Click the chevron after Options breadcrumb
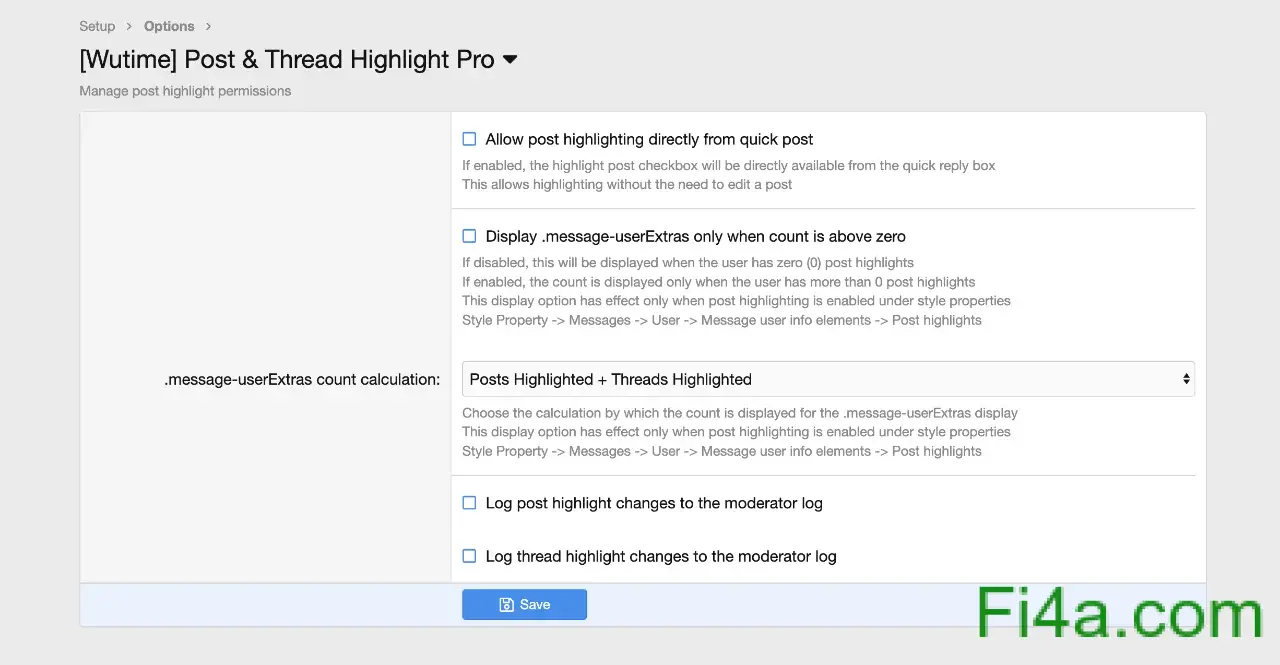 tap(208, 26)
